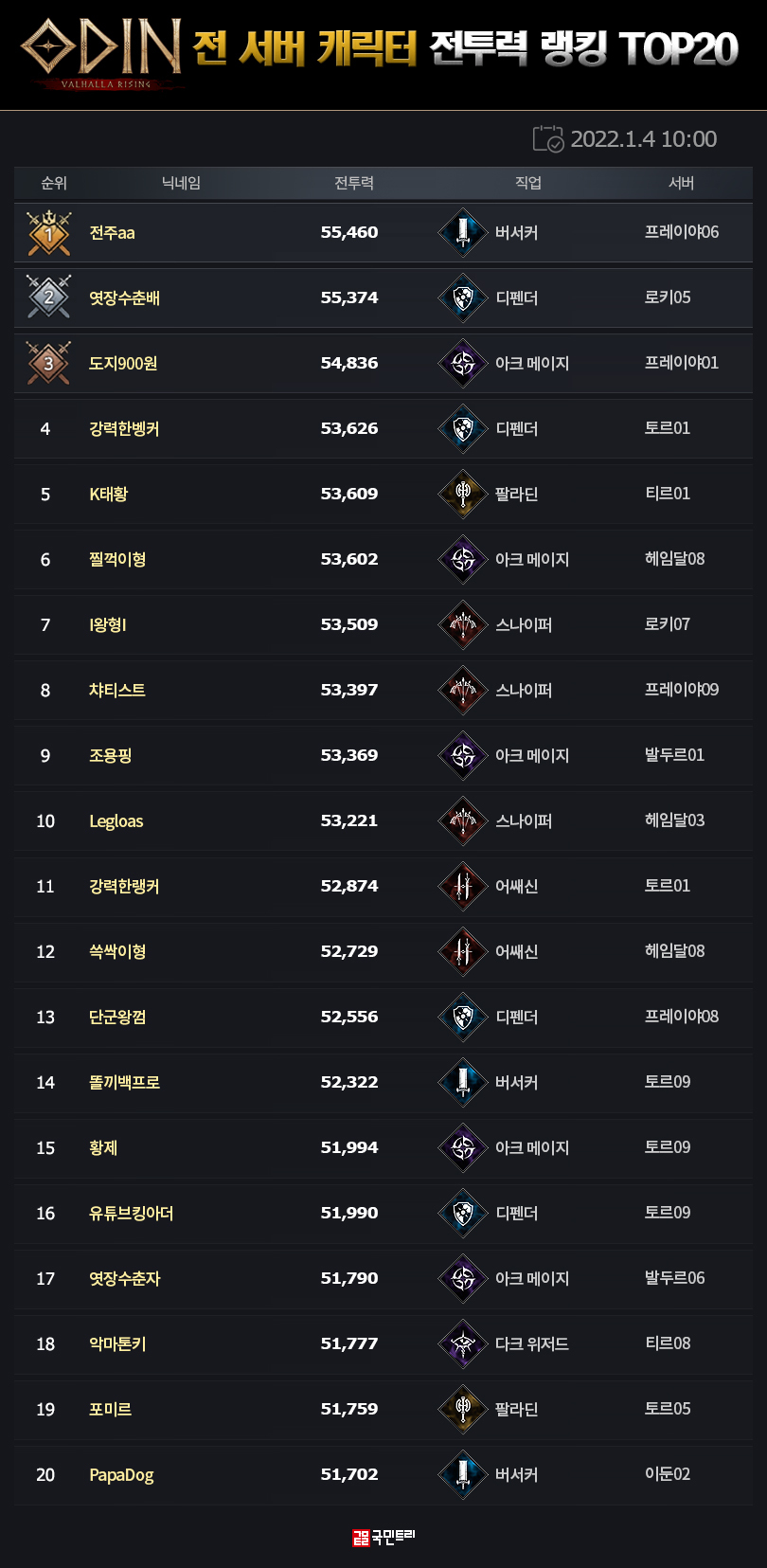This screenshot has width=767, height=1568.
Task: Click the 팔라딘 class icon for K태황
Action: 463,494
